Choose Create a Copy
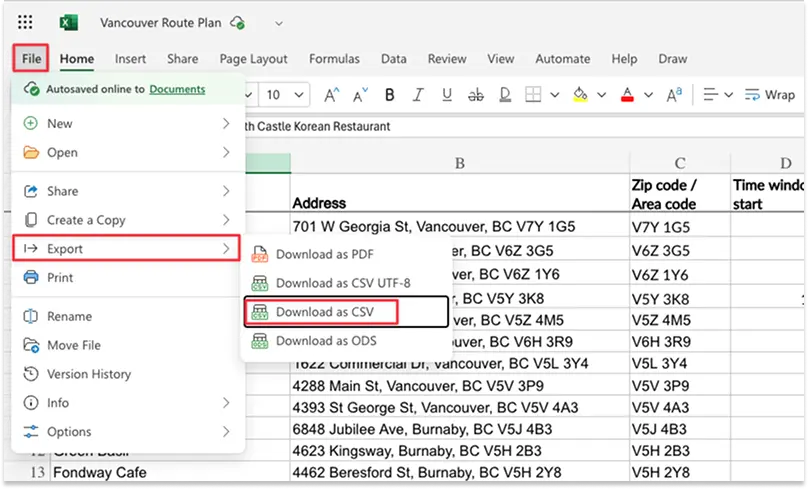 coord(127,220)
